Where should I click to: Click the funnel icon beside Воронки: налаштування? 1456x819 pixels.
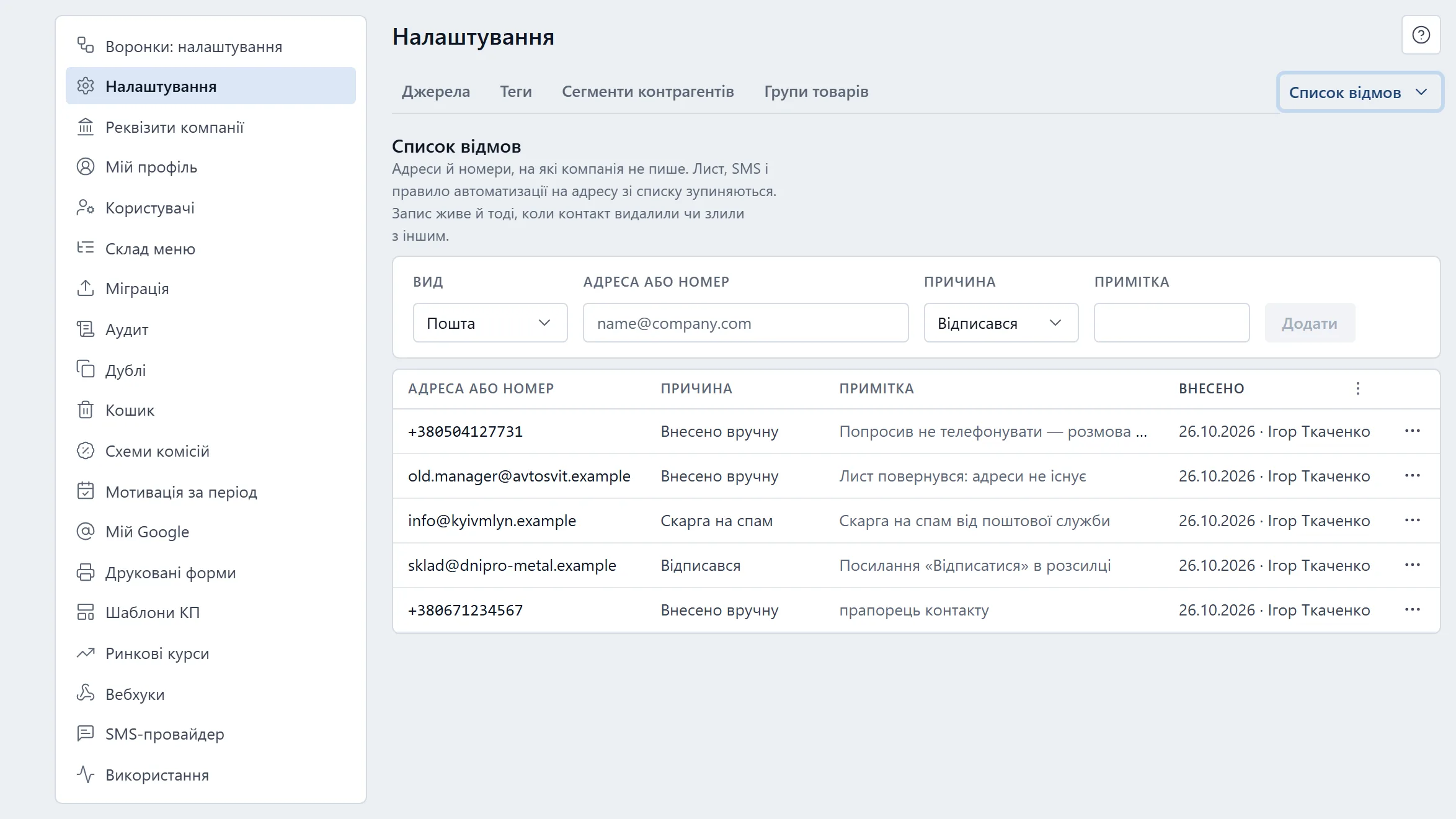coord(85,45)
